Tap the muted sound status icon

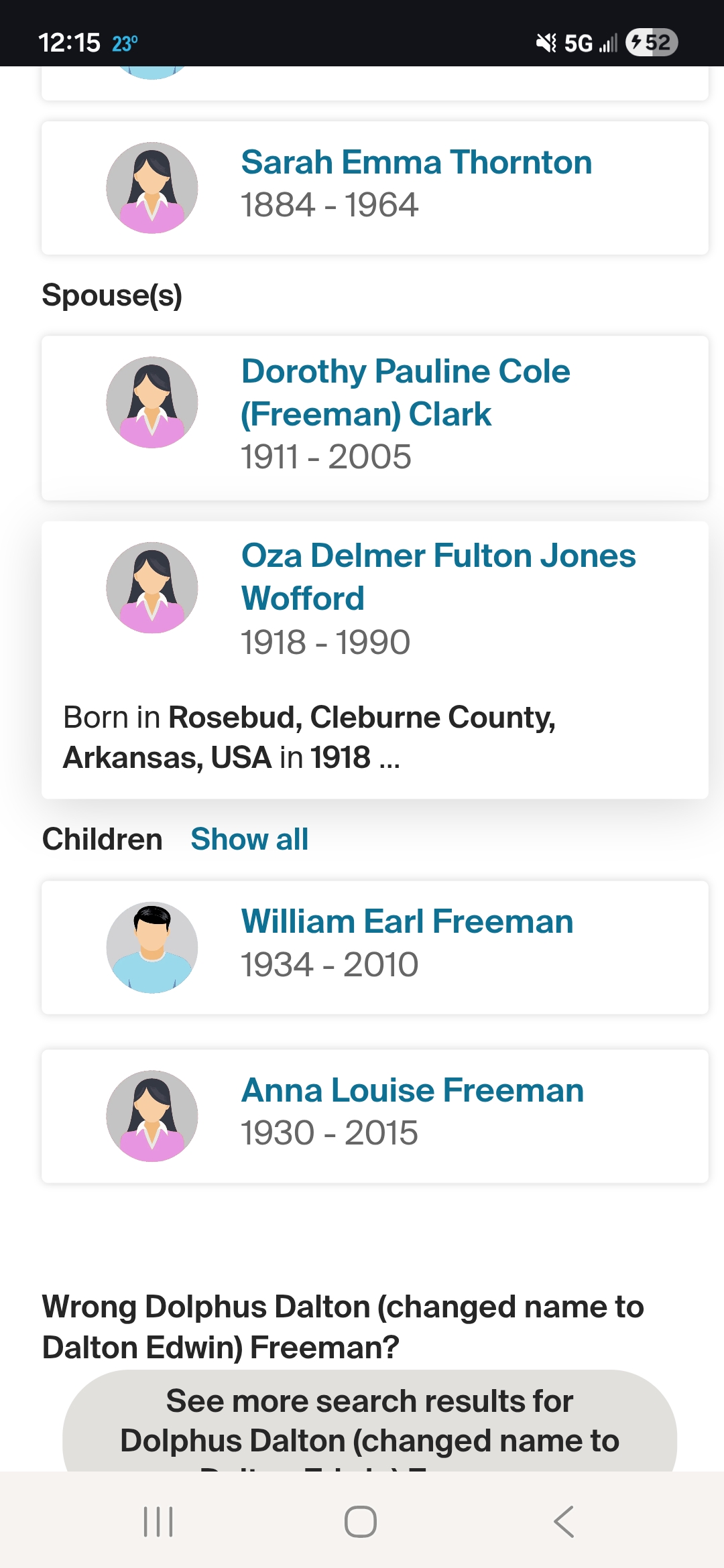(x=546, y=44)
